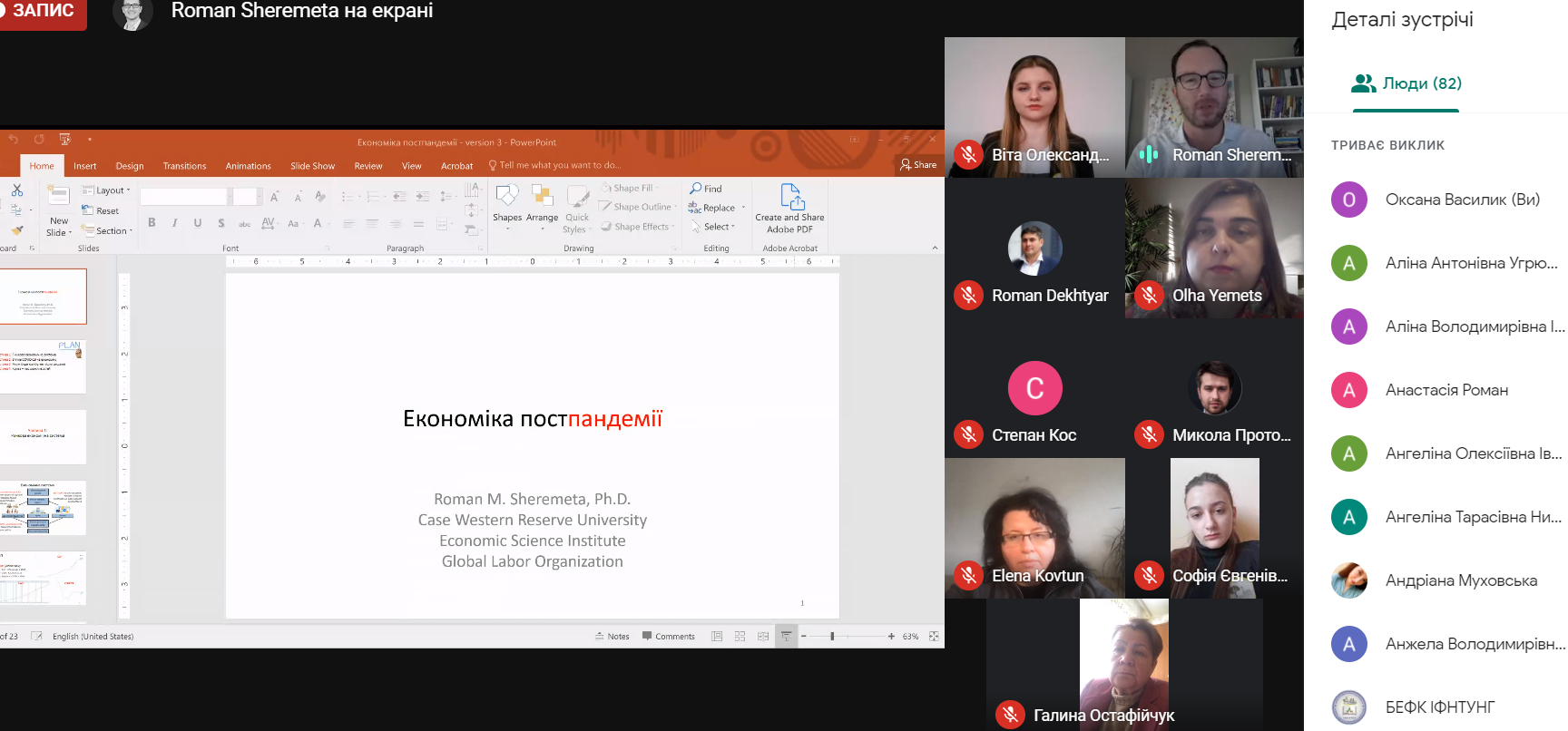Toggle the Notes pane
Screen dimensions: 1568x731
coord(612,637)
